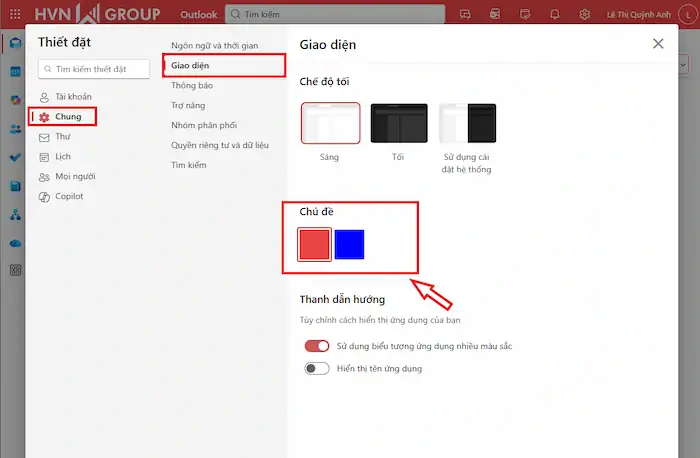Open the org chart icon in left rail
The image size is (700, 458).
[x=15, y=215]
